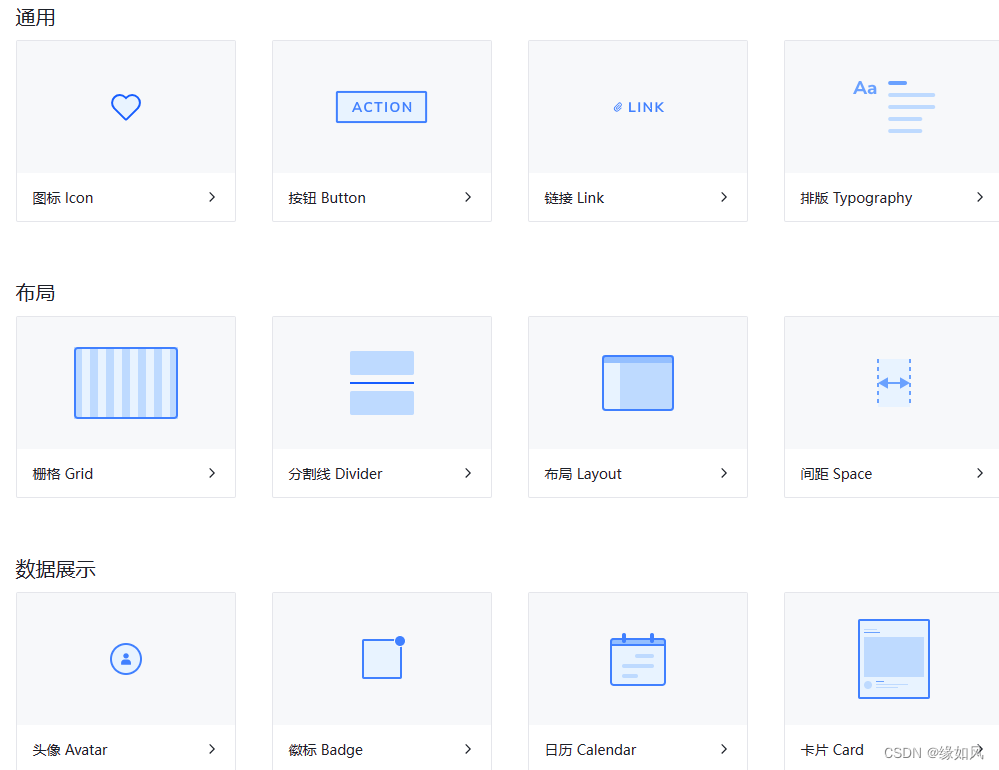This screenshot has width=999, height=770.
Task: Click the Layout container preview graphic
Action: pyautogui.click(x=637, y=383)
